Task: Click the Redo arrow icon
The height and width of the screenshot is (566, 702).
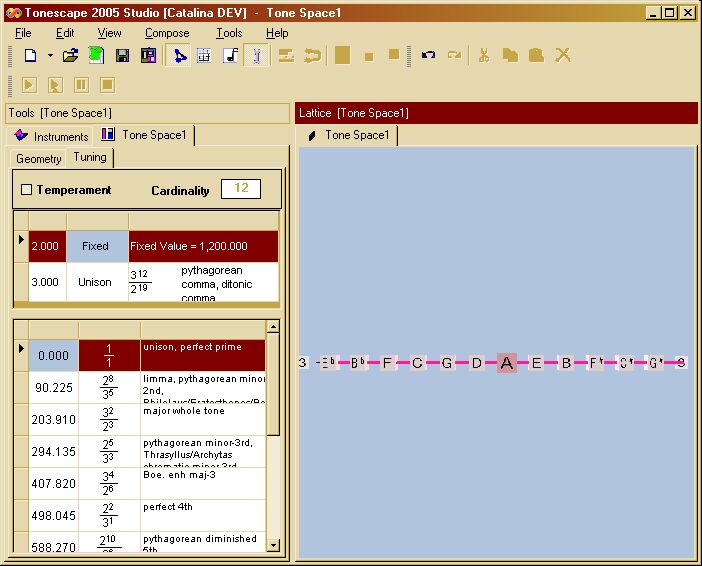Action: click(454, 55)
